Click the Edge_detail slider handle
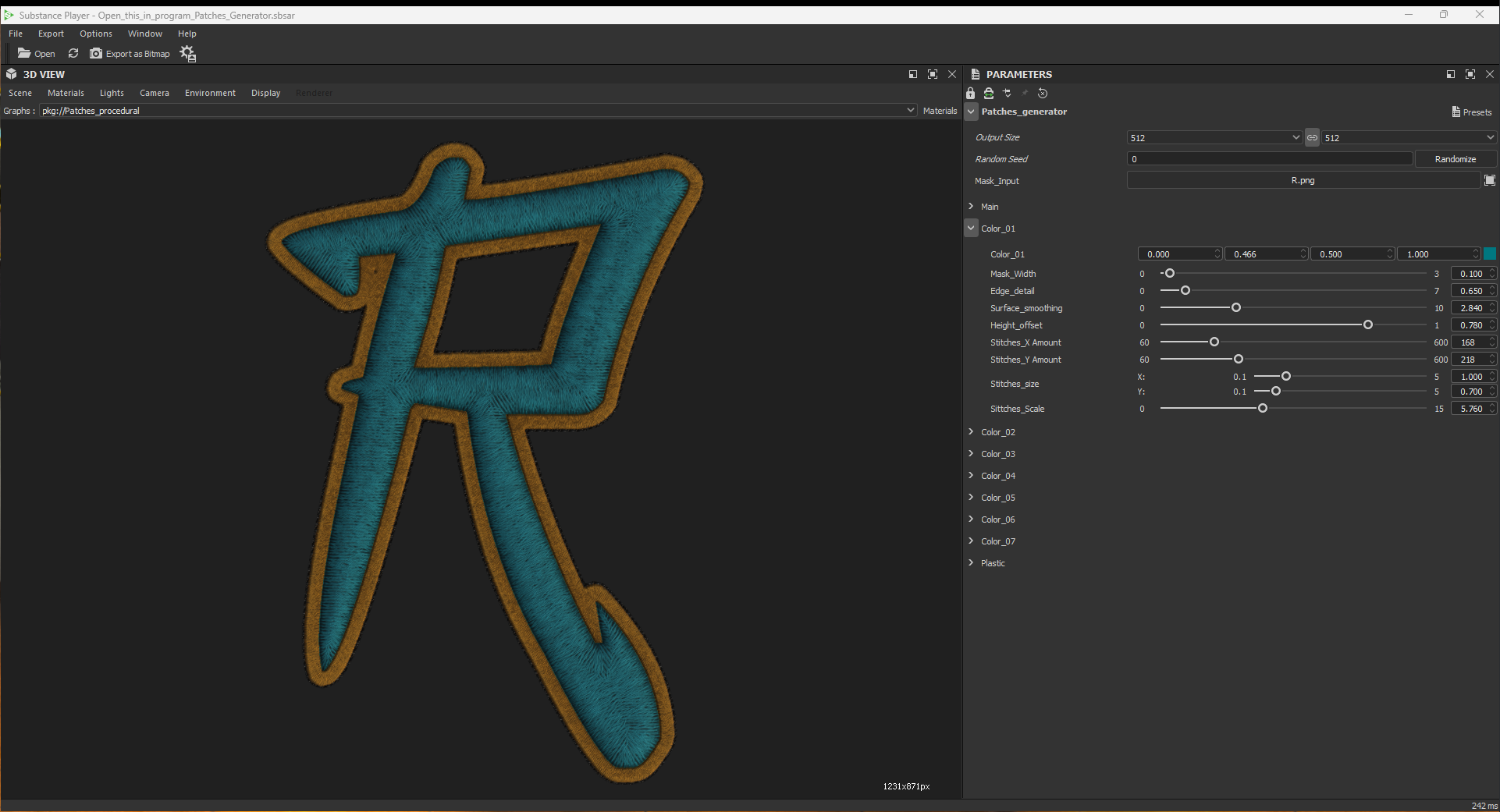The height and width of the screenshot is (812, 1500). point(1185,290)
